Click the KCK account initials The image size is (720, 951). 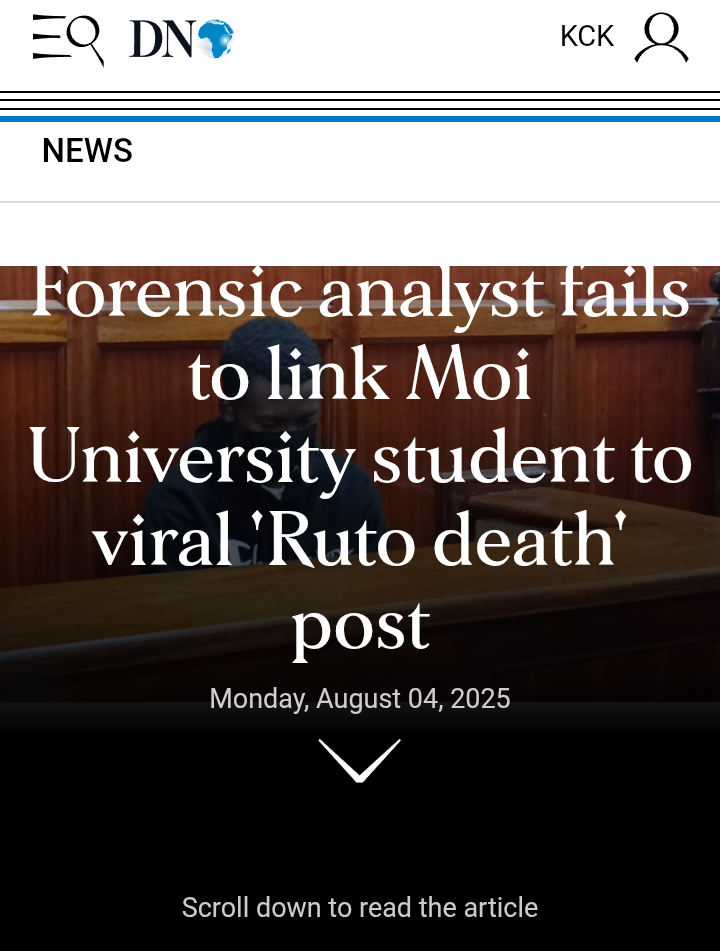(x=586, y=37)
